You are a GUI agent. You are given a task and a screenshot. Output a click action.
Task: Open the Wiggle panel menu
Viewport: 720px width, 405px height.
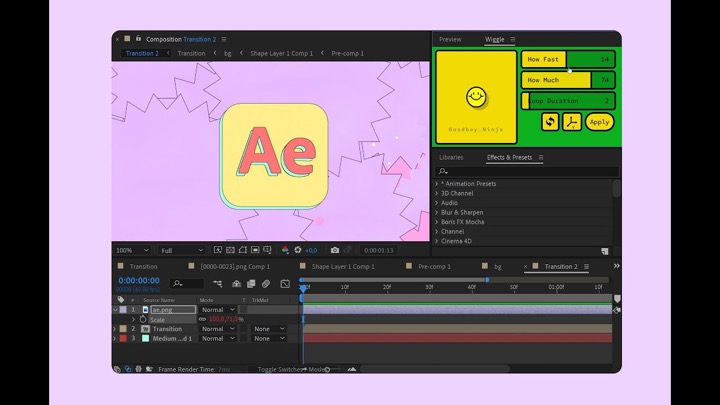[x=513, y=39]
